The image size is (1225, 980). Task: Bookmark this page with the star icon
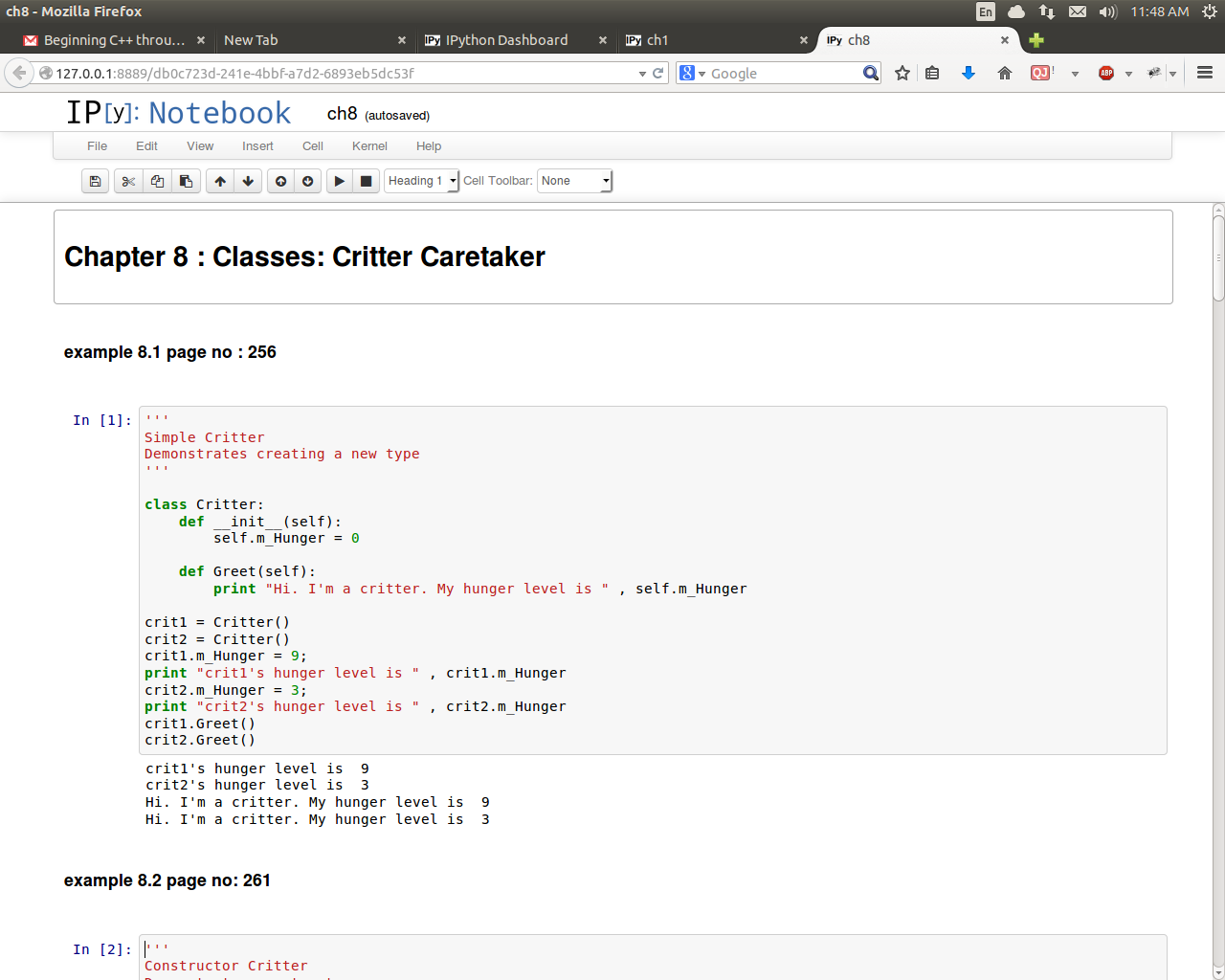(902, 73)
